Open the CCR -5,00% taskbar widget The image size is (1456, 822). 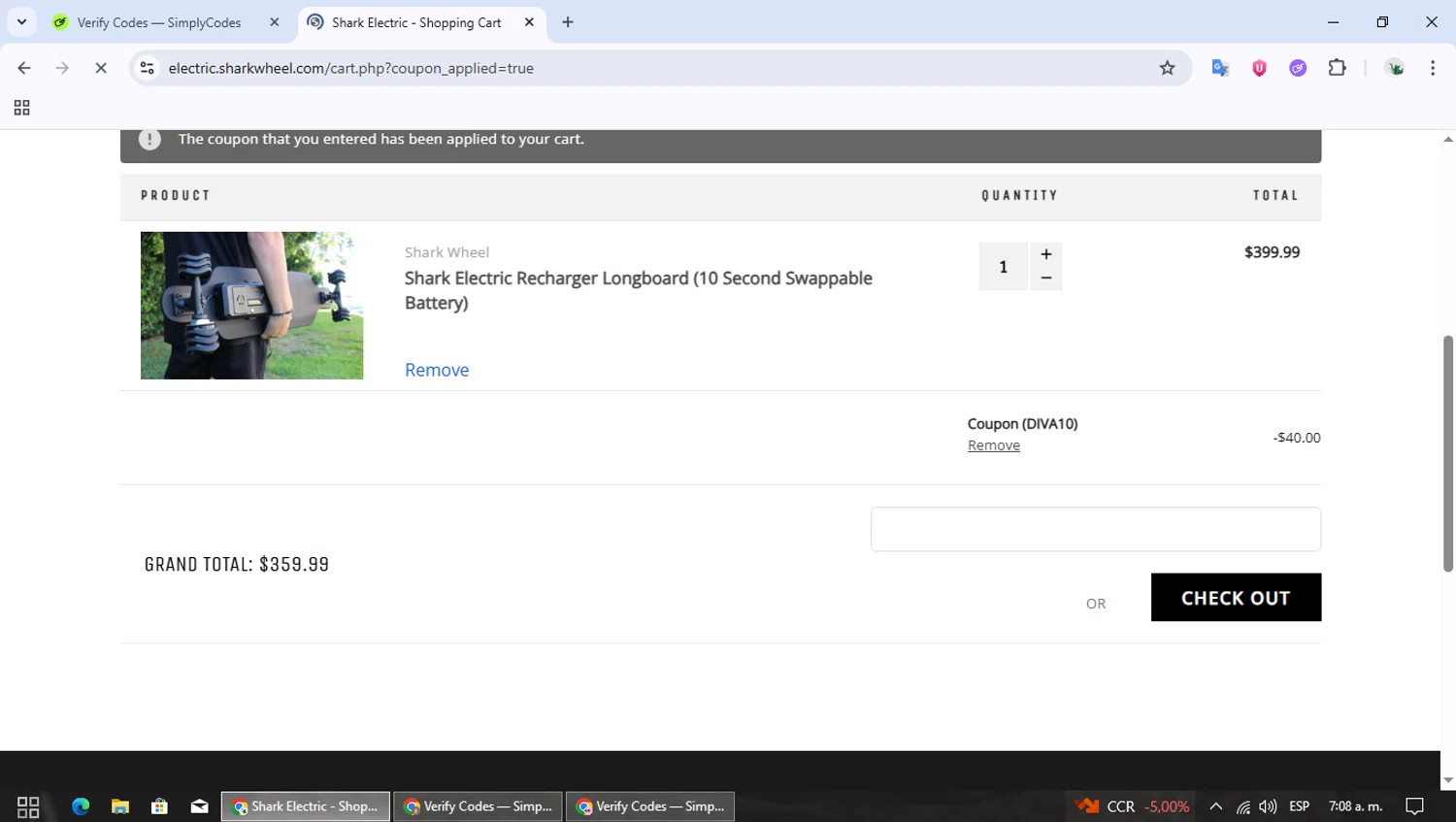point(1133,806)
